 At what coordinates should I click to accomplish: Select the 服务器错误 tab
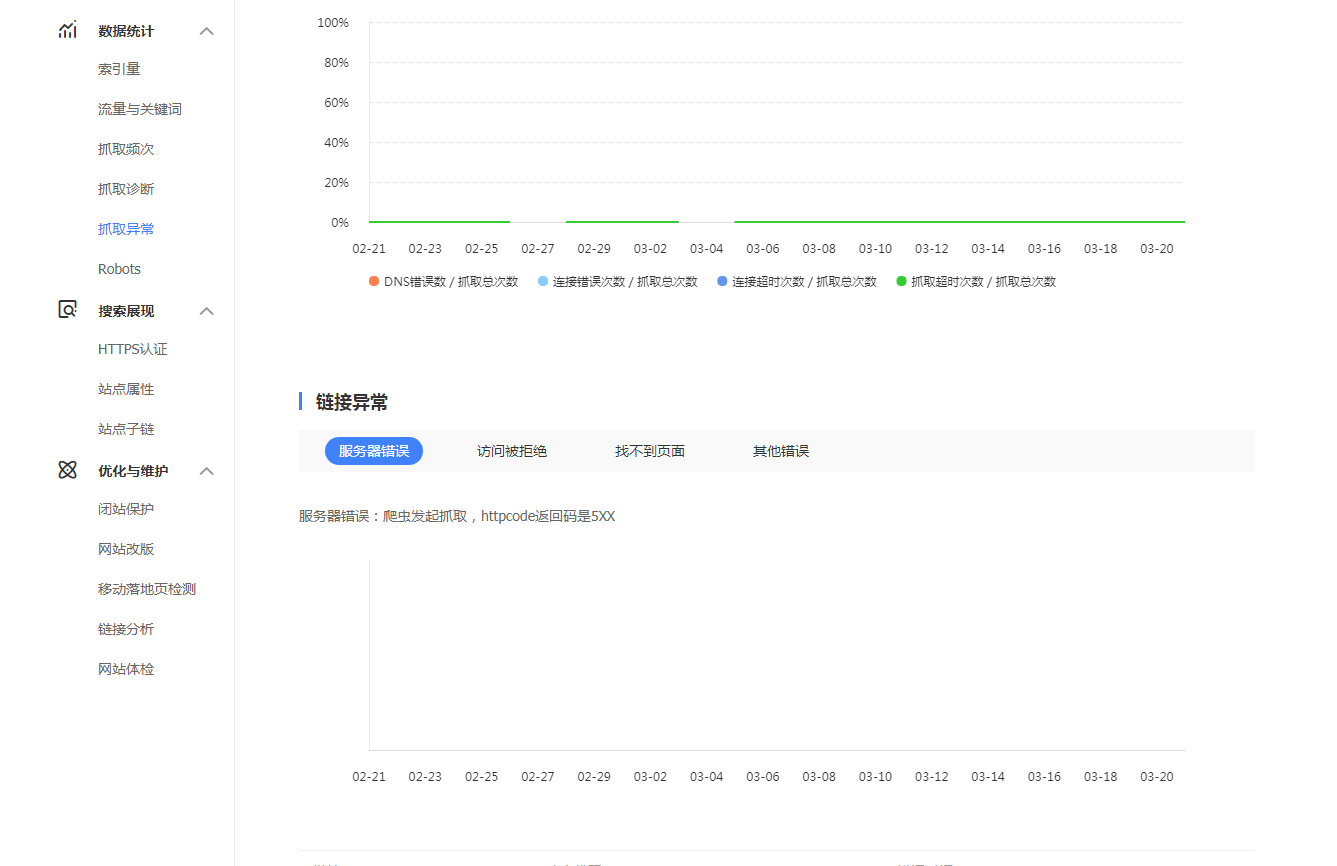[374, 451]
